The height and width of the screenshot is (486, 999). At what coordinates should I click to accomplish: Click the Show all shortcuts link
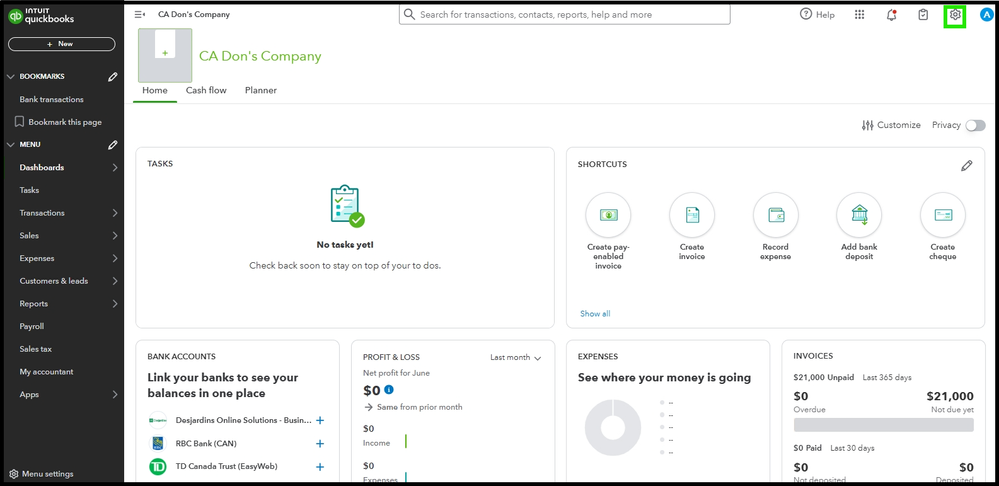[595, 314]
